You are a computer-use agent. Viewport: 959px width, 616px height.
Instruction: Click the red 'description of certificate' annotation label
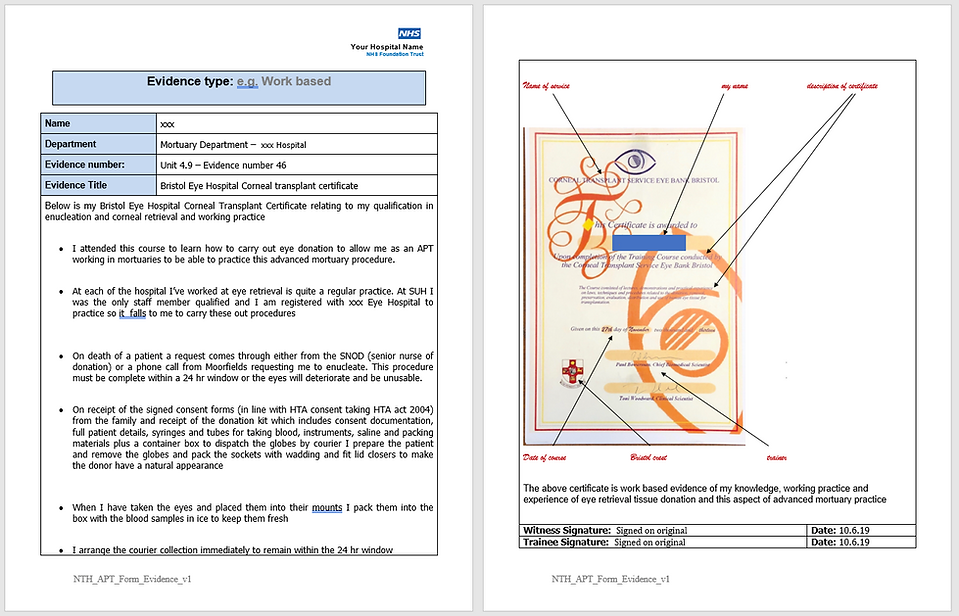[x=842, y=86]
